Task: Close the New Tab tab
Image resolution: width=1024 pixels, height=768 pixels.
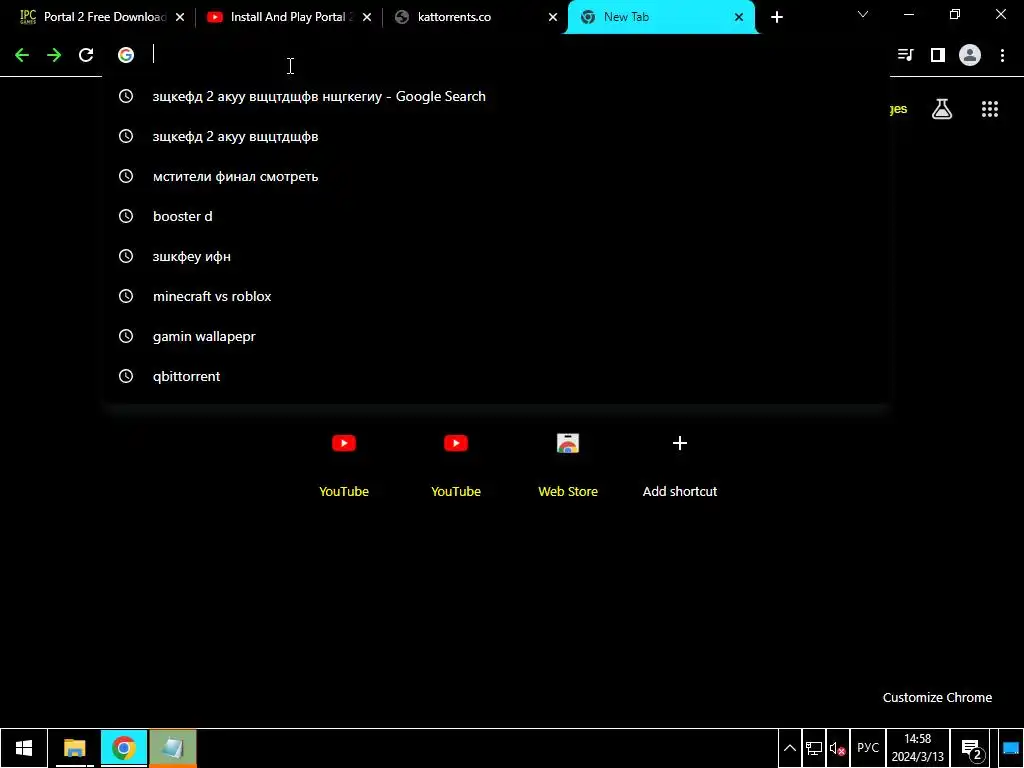Action: click(739, 17)
